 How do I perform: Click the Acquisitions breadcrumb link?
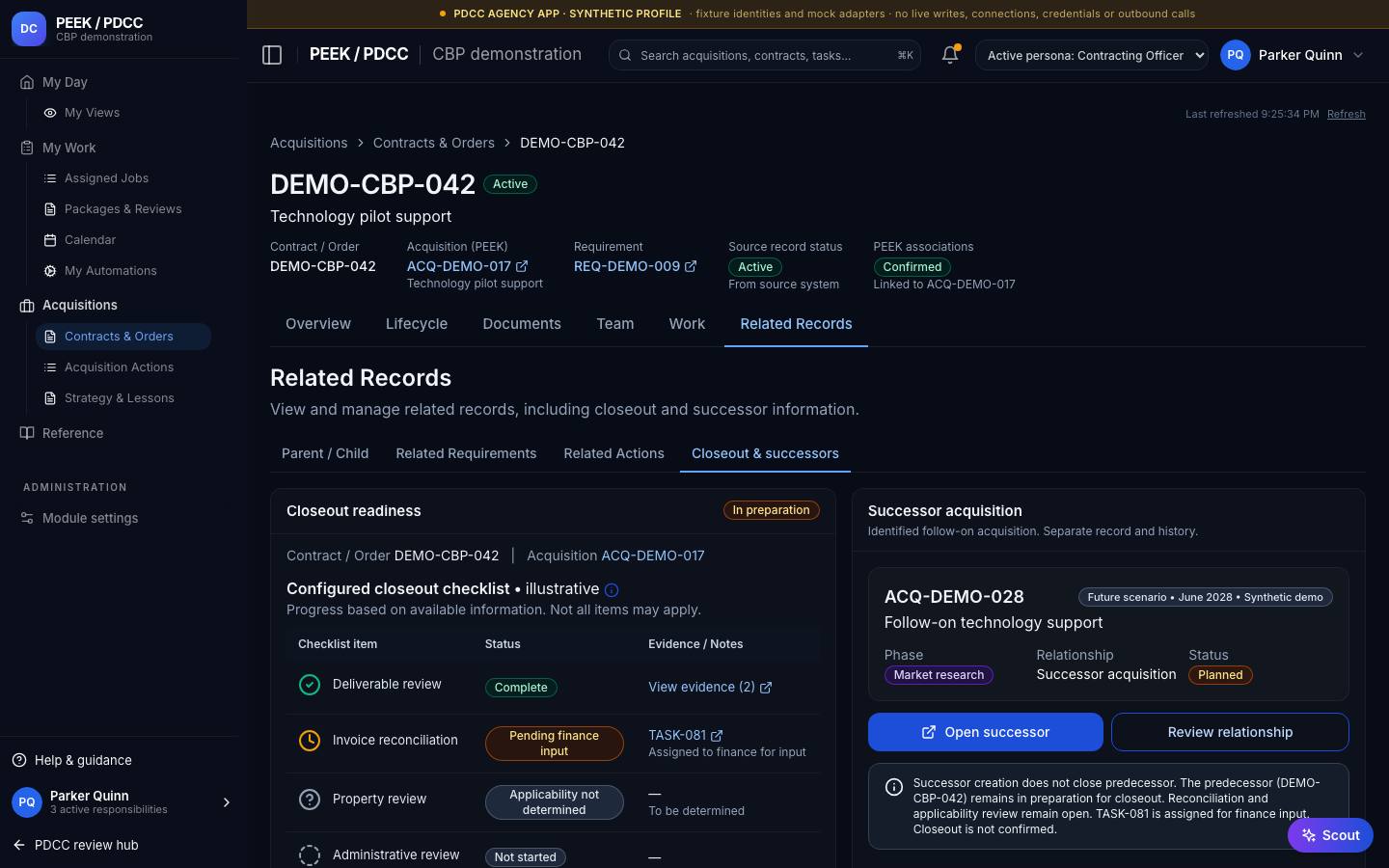tap(309, 143)
